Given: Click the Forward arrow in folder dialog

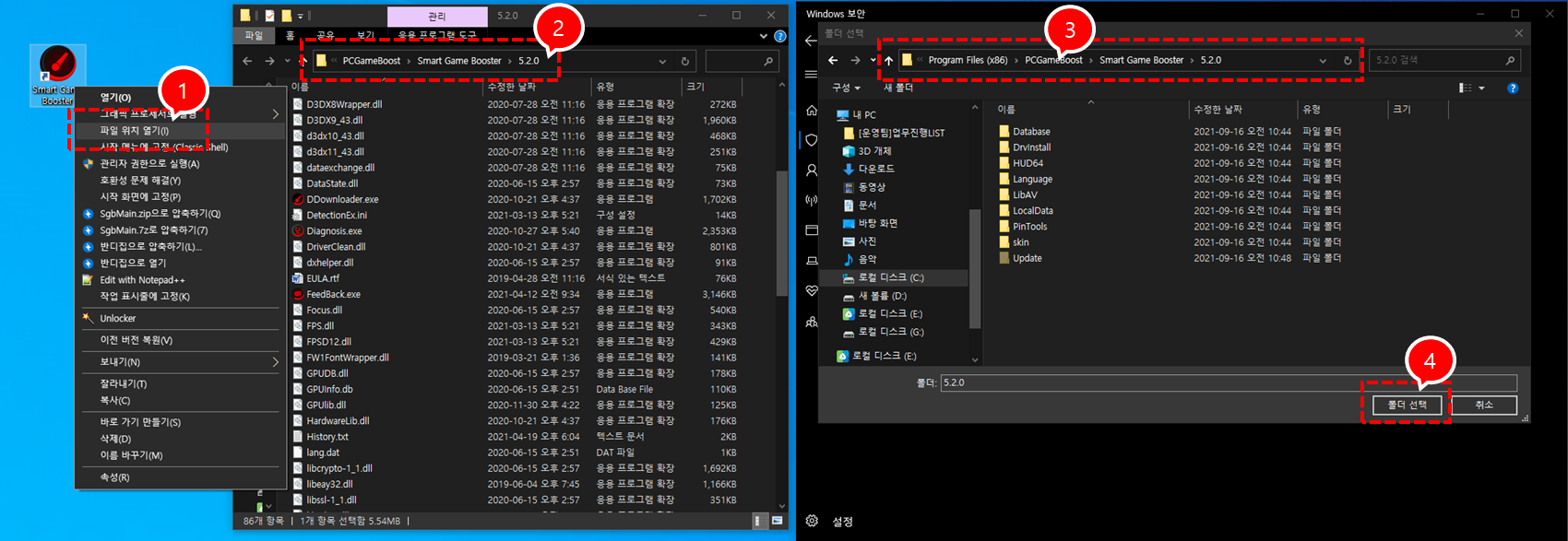Looking at the screenshot, I should pos(855,60).
